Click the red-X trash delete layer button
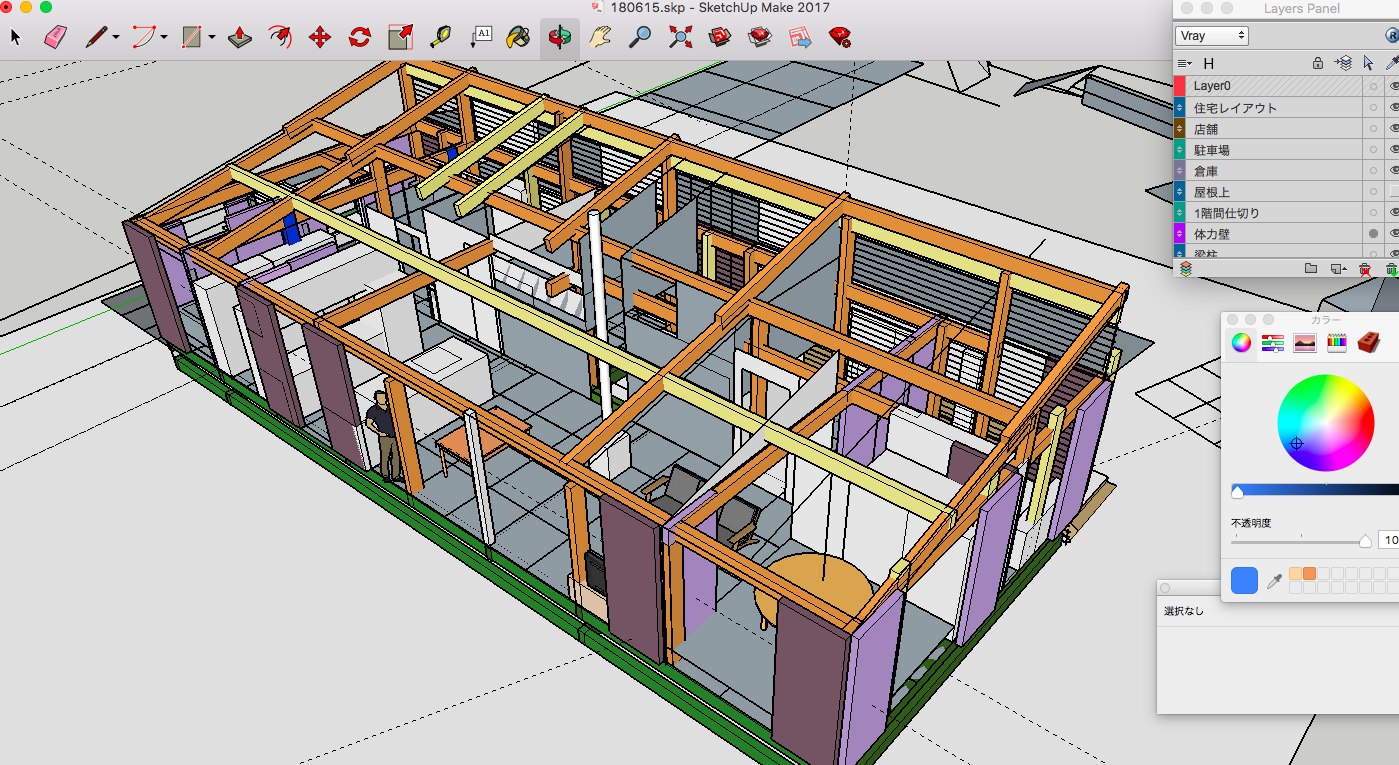 1365,269
